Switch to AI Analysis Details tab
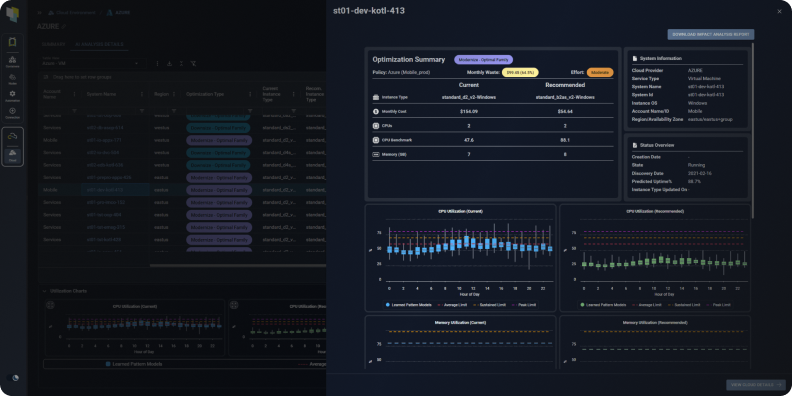 [99, 44]
